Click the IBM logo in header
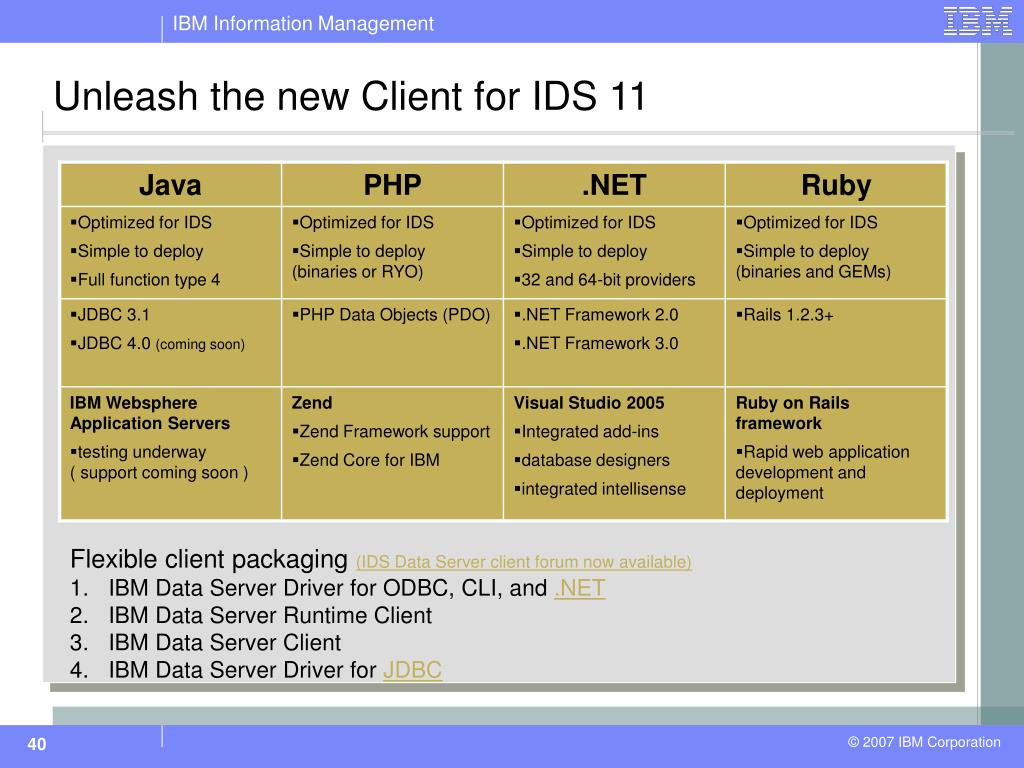This screenshot has width=1024, height=768. (x=977, y=21)
